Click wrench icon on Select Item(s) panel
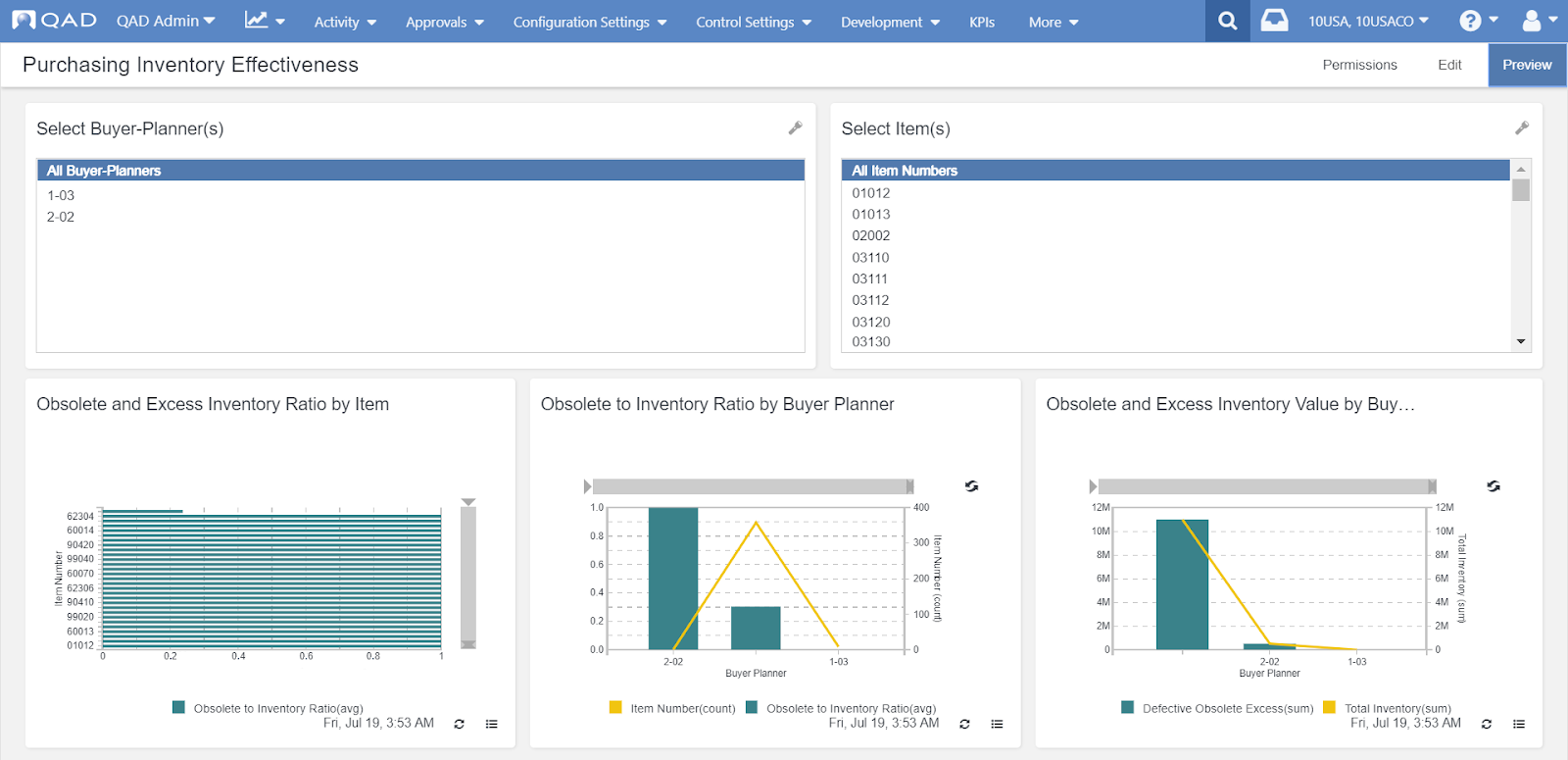Screen dimensions: 1568x760 click(x=1521, y=127)
